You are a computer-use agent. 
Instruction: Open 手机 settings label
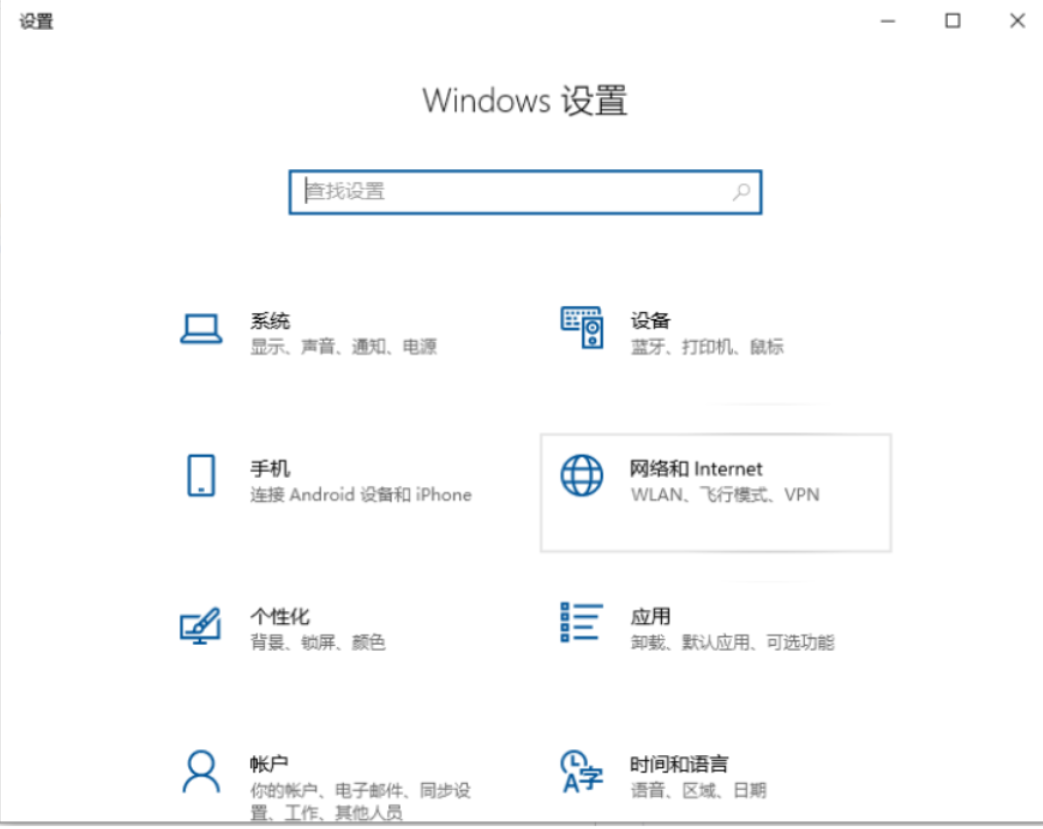click(x=270, y=468)
